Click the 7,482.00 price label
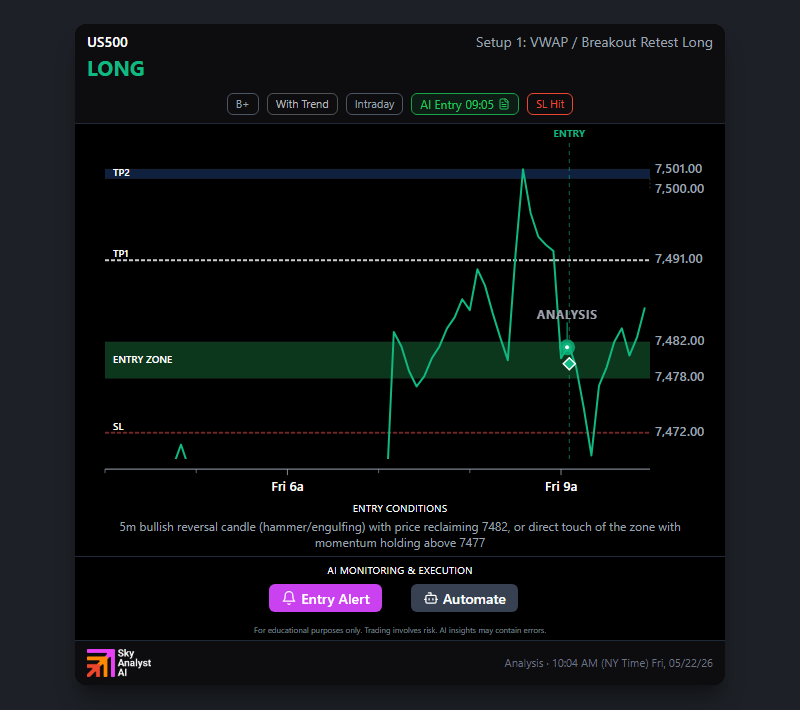The width and height of the screenshot is (800, 710). click(680, 340)
